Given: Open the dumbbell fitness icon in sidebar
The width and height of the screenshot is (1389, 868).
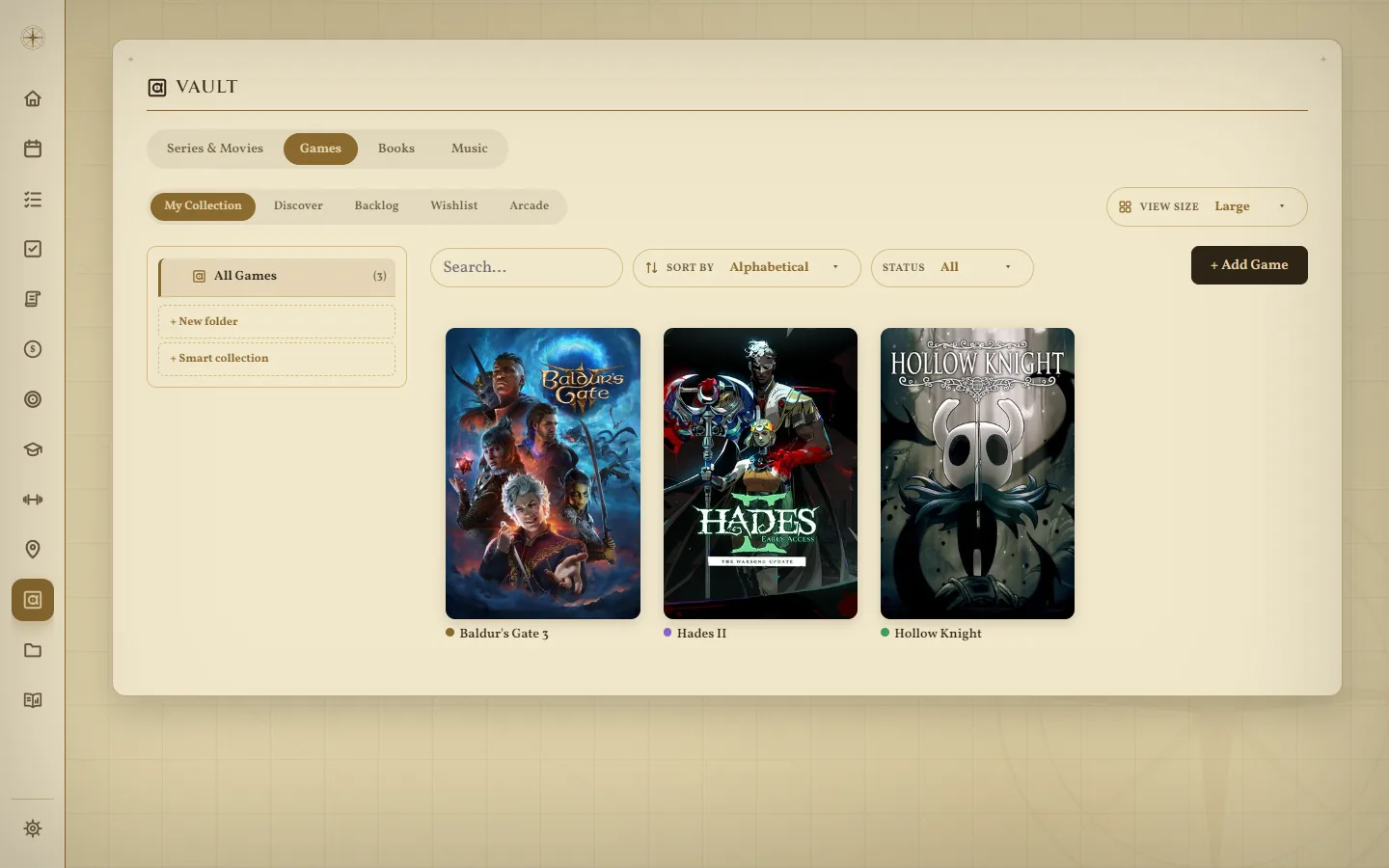Looking at the screenshot, I should point(33,500).
